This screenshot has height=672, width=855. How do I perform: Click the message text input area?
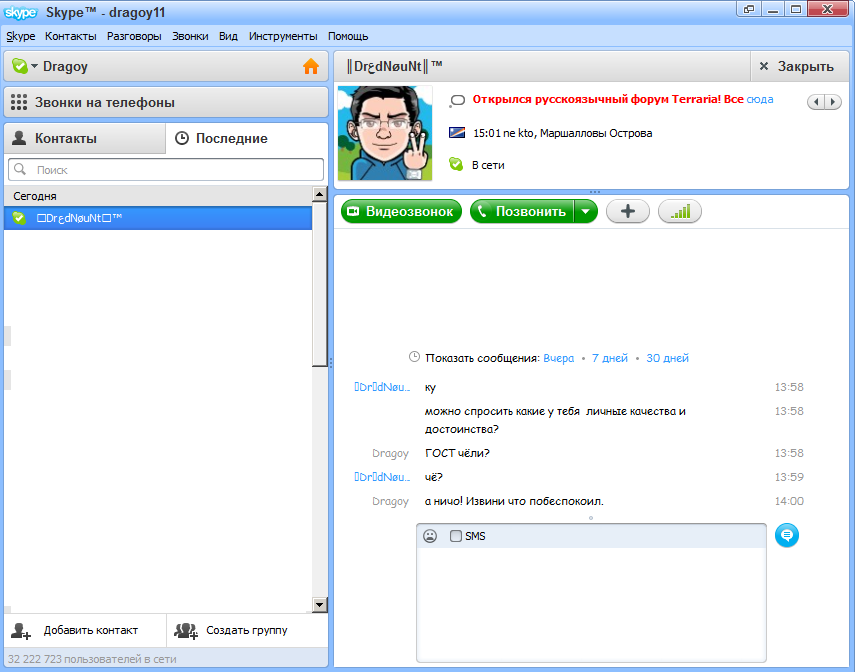click(591, 604)
